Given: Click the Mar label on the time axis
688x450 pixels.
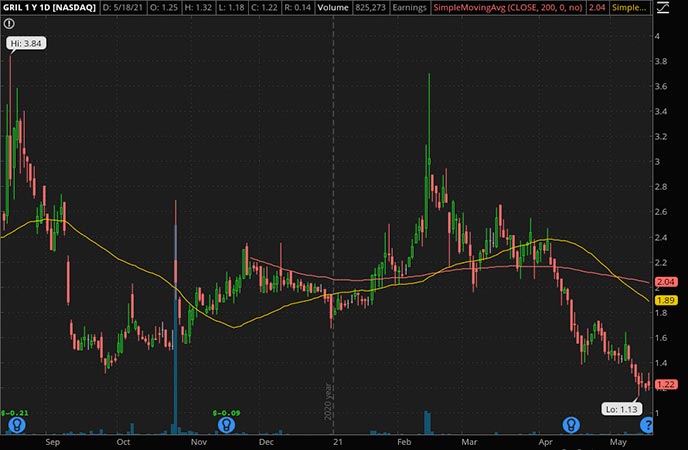Looking at the screenshot, I should pos(469,442).
